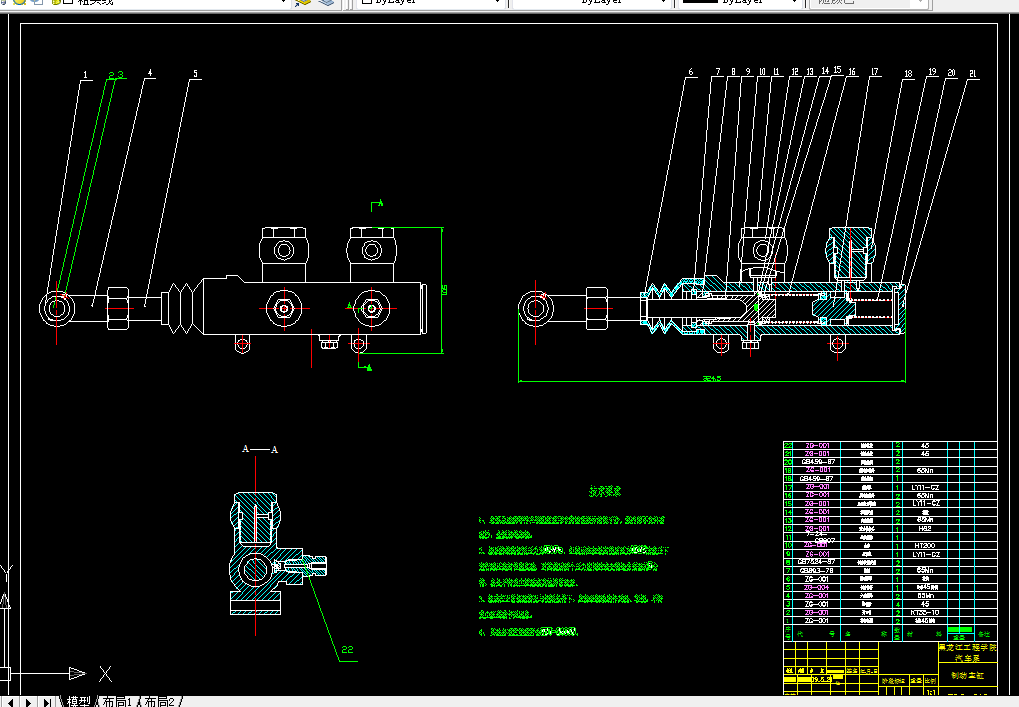This screenshot has height=707, width=1019.
Task: Click the 制动主缸 drawing name in title block
Action: [968, 676]
